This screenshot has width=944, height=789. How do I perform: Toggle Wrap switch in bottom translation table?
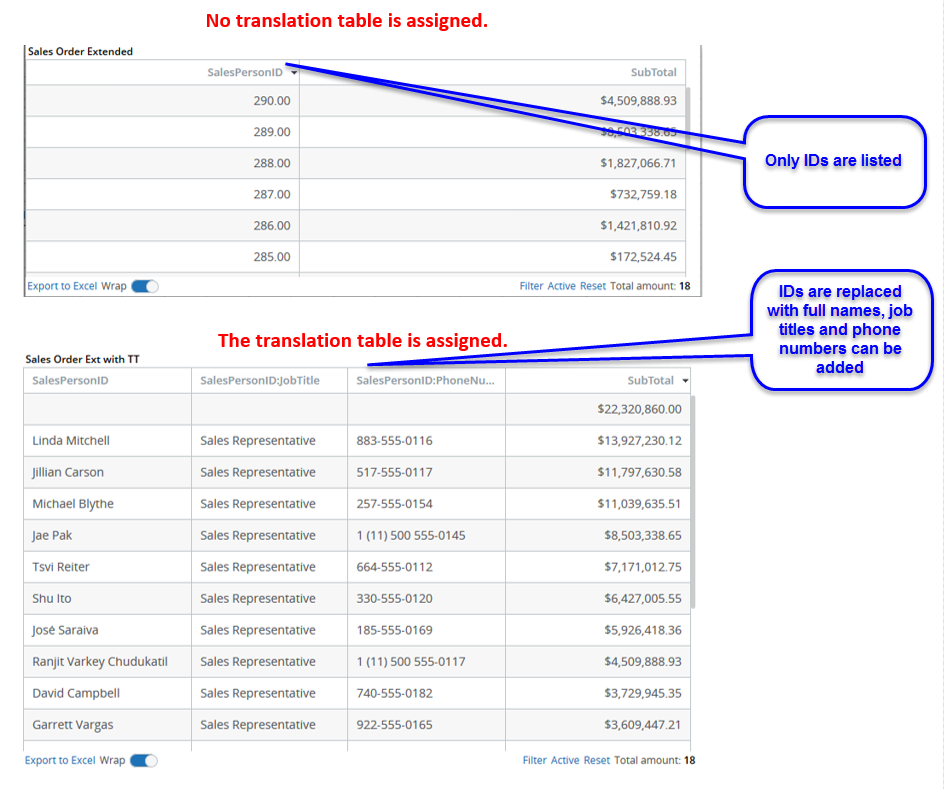[144, 760]
